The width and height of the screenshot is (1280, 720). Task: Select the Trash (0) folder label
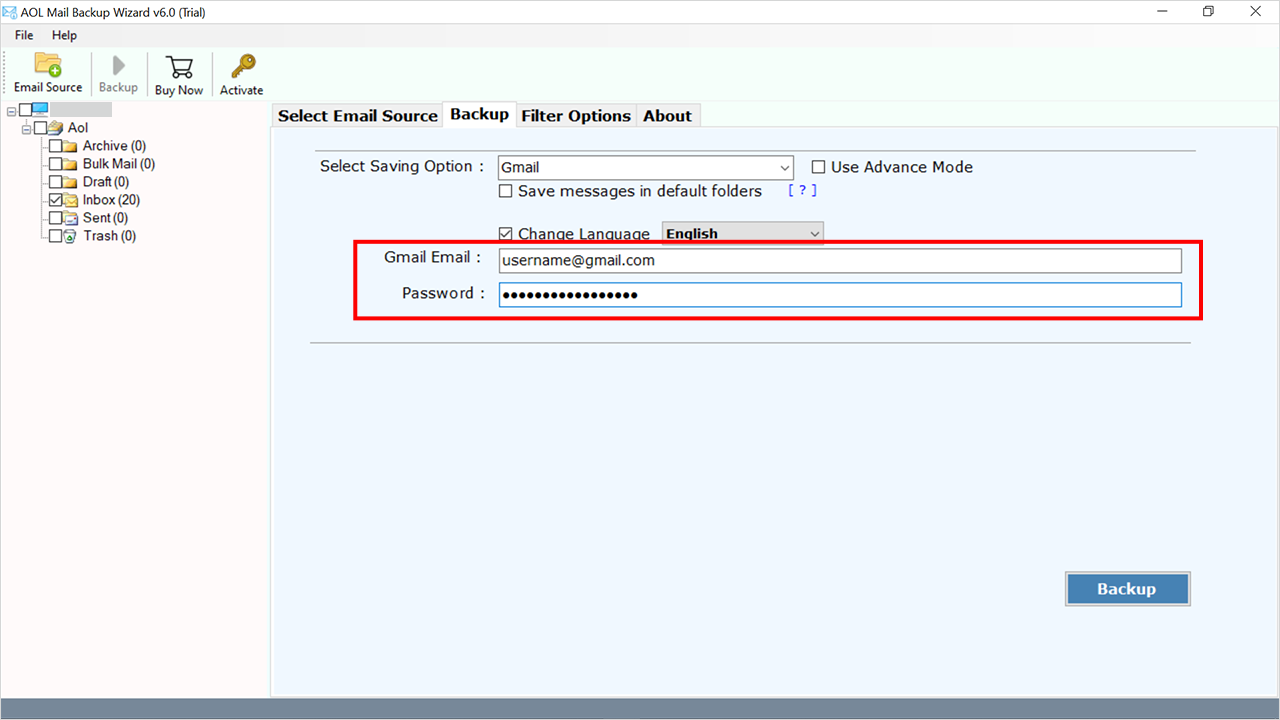point(110,236)
